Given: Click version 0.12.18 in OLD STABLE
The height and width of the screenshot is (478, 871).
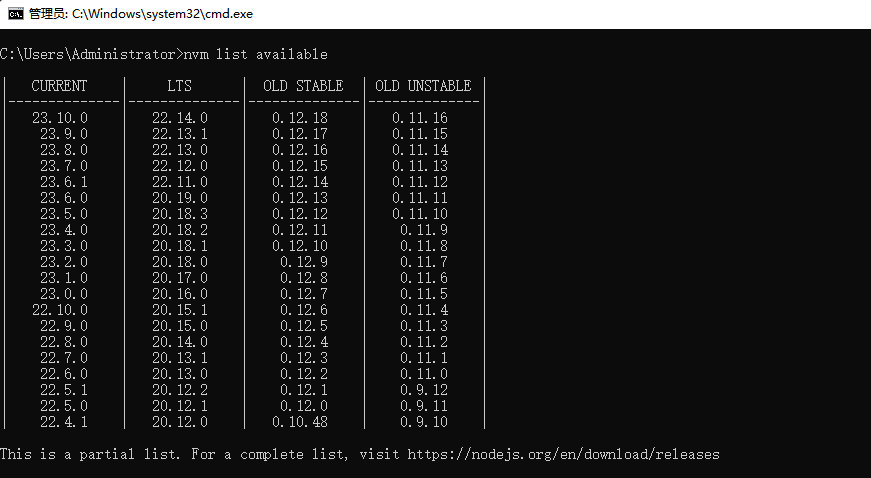Looking at the screenshot, I should click(x=300, y=118).
